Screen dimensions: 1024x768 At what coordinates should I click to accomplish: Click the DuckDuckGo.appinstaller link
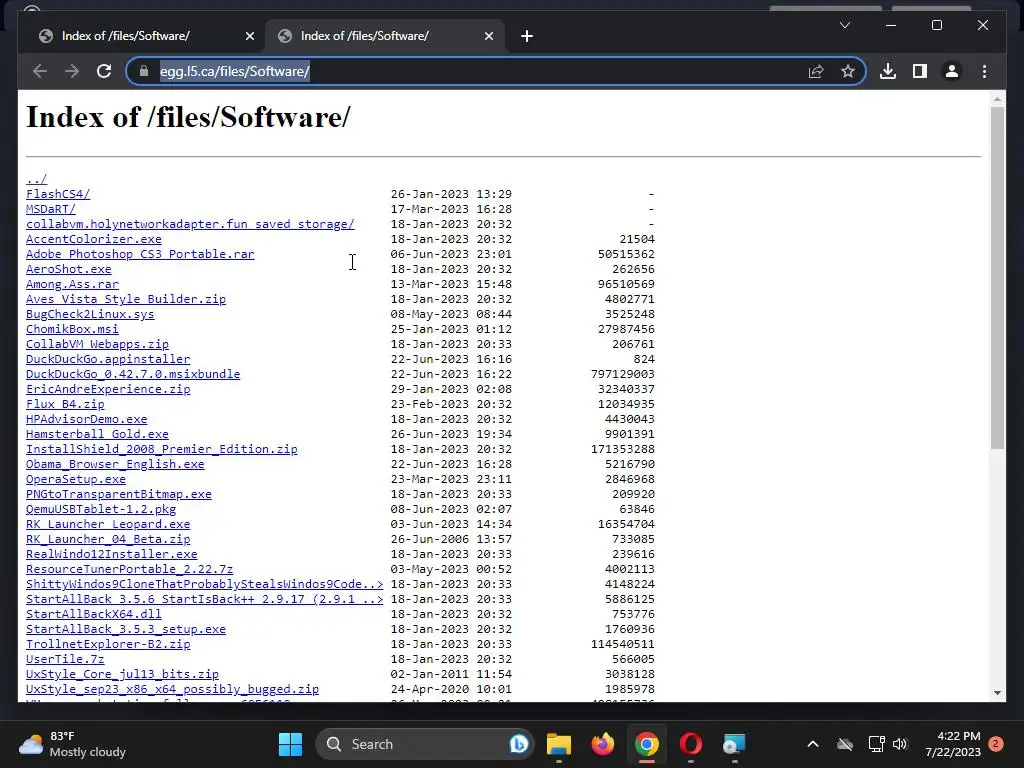[x=108, y=359]
